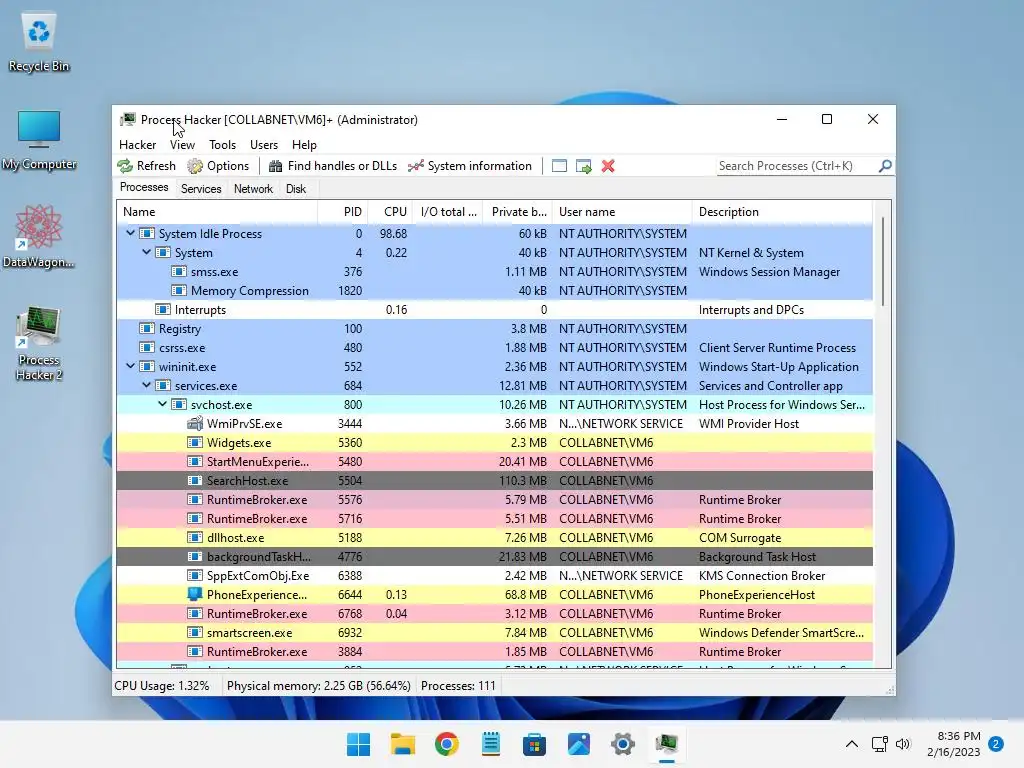Screen dimensions: 1024x768
Task: Select the SppExtComObj.Exe process row
Action: (494, 575)
